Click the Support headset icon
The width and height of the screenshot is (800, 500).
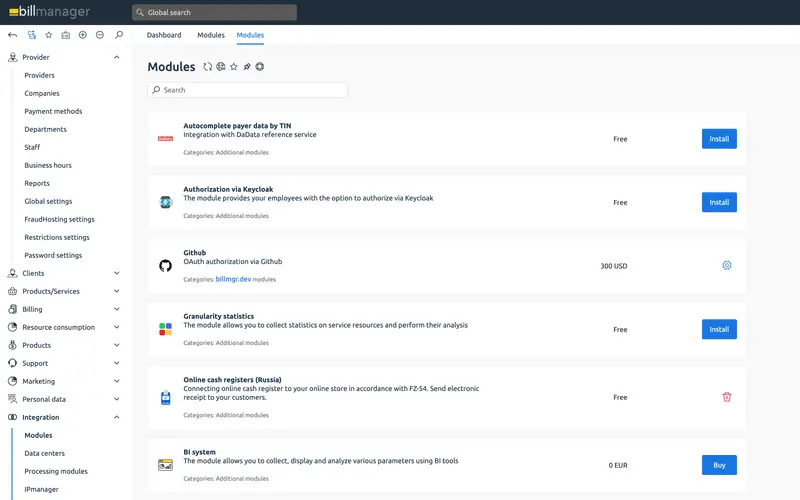click(13, 363)
